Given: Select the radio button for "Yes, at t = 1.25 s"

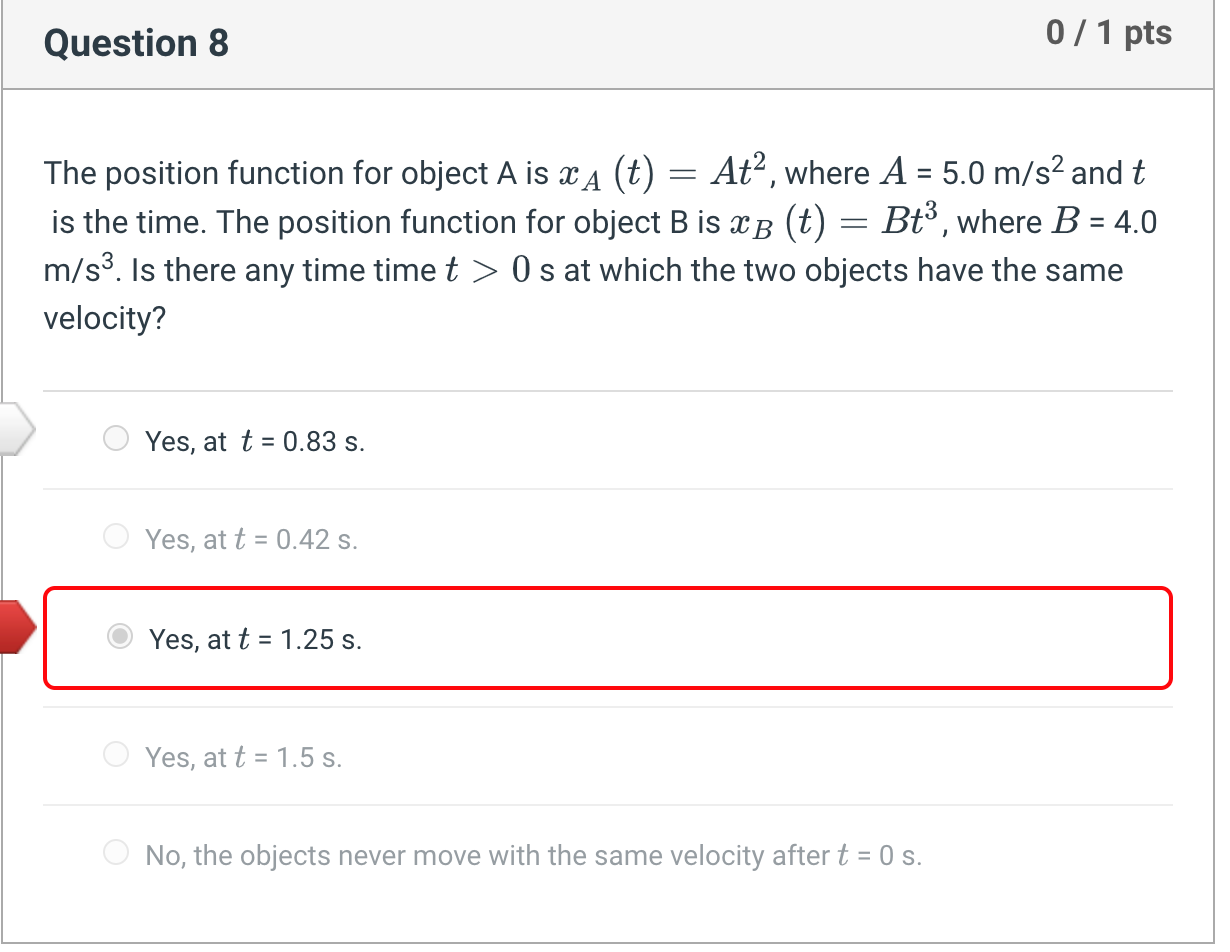Looking at the screenshot, I should click(119, 636).
